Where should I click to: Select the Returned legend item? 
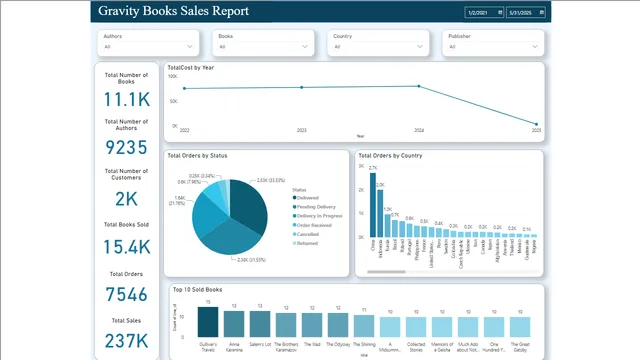(305, 243)
